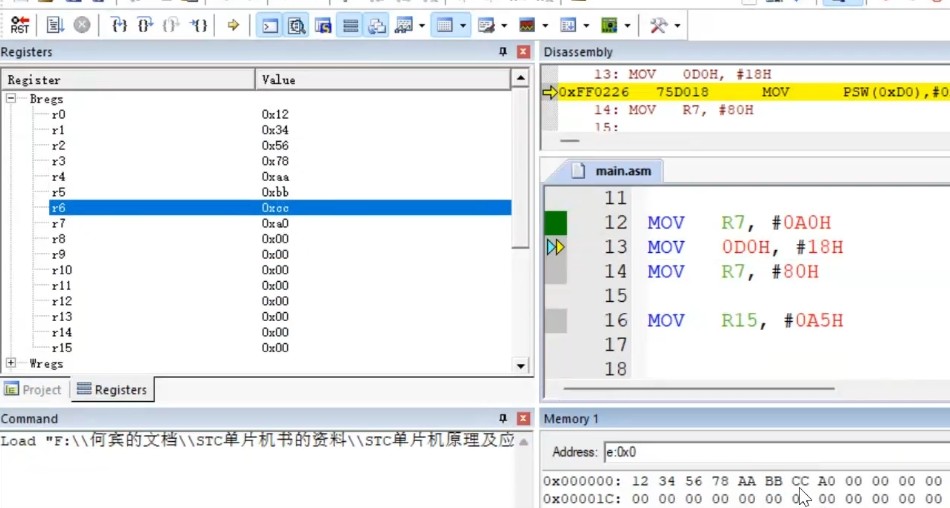Open the Memory Windows dropdown arrow
Image resolution: width=950 pixels, height=508 pixels.
(x=464, y=25)
